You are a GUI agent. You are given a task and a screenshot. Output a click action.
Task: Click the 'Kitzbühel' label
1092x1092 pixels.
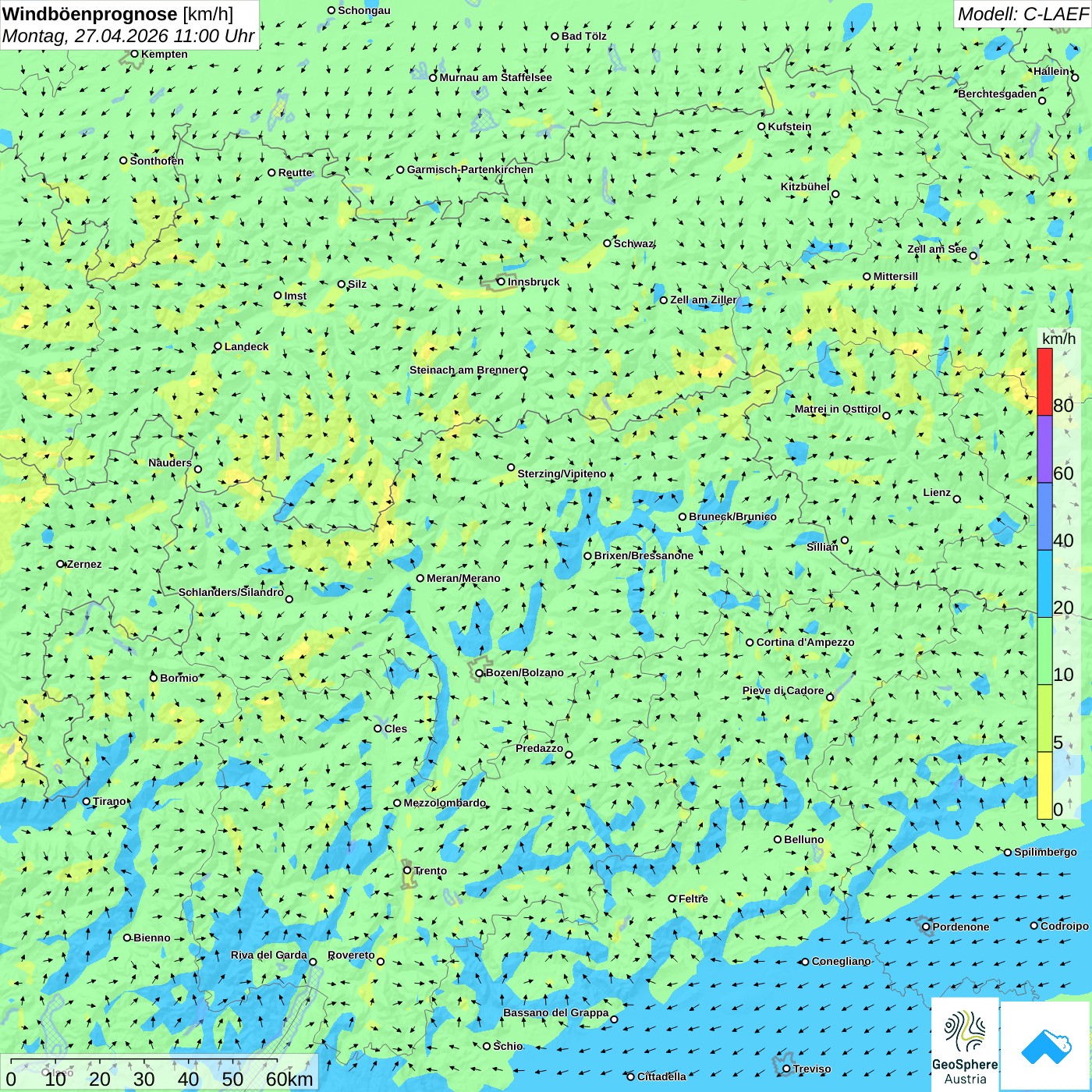805,186
